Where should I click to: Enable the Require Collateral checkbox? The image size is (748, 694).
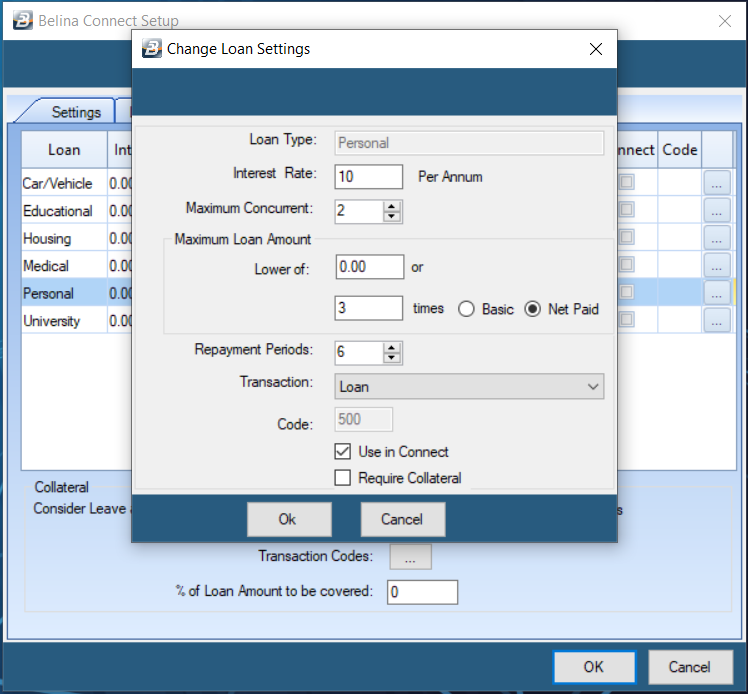(343, 477)
